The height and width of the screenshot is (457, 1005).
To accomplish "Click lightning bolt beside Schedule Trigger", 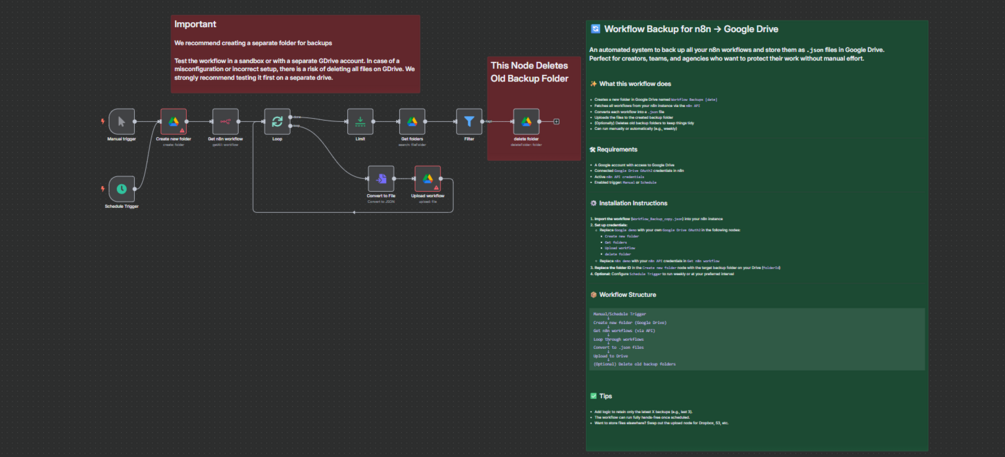I will pos(102,189).
